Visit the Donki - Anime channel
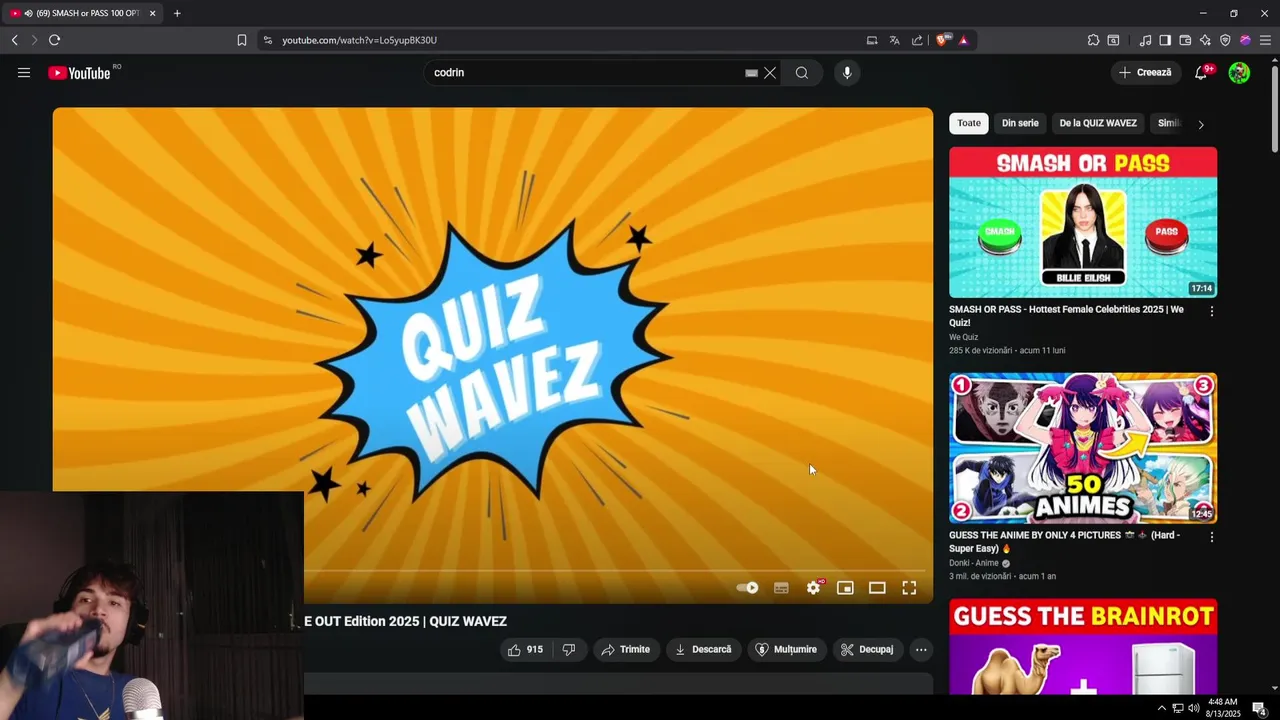 pyautogui.click(x=974, y=563)
